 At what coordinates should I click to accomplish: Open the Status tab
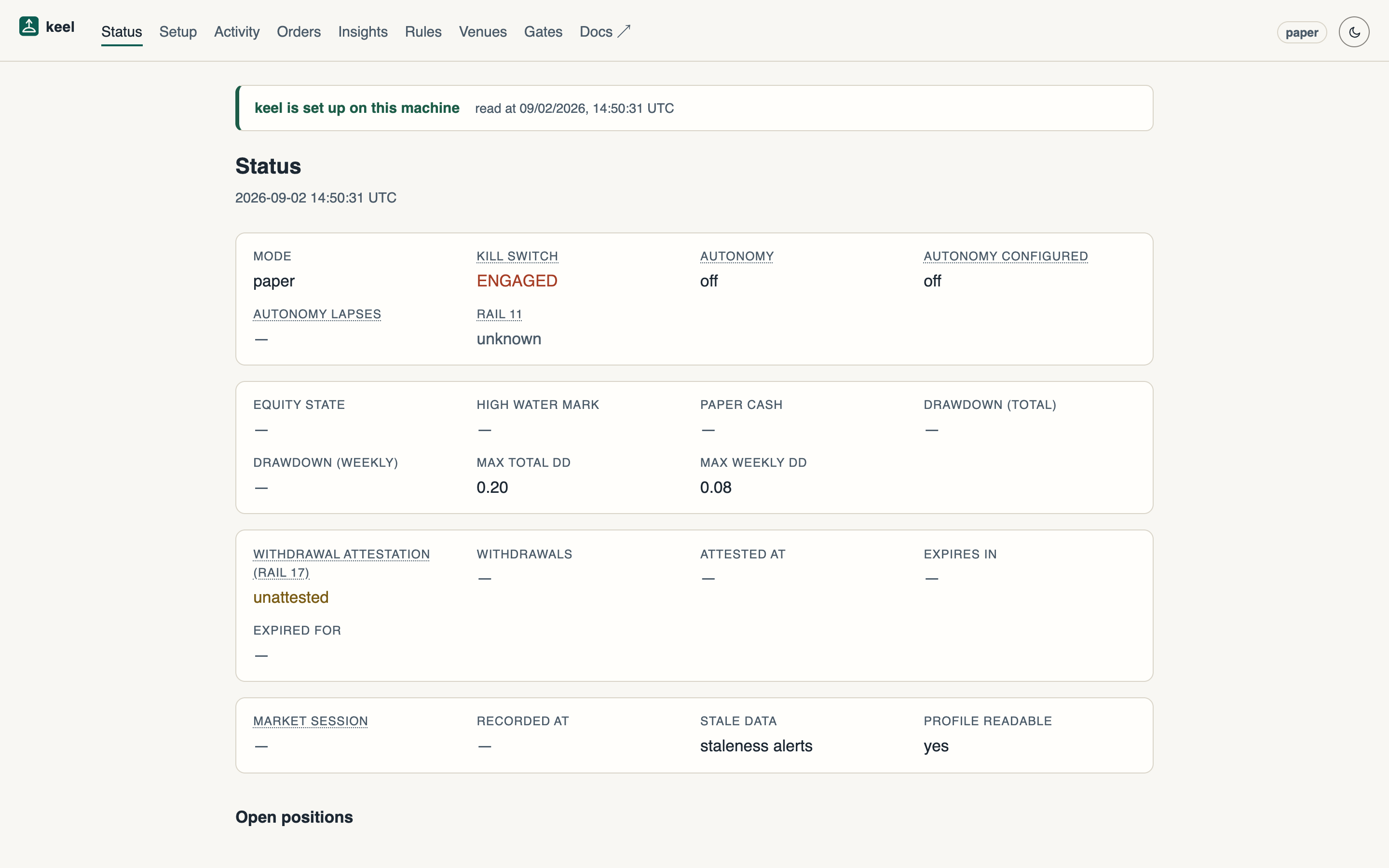tap(122, 31)
